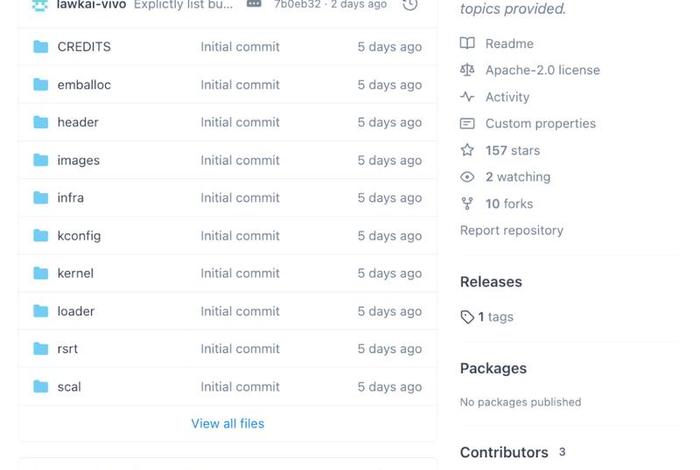The width and height of the screenshot is (700, 470).
Task: Click the watching eye icon
Action: [x=467, y=177]
